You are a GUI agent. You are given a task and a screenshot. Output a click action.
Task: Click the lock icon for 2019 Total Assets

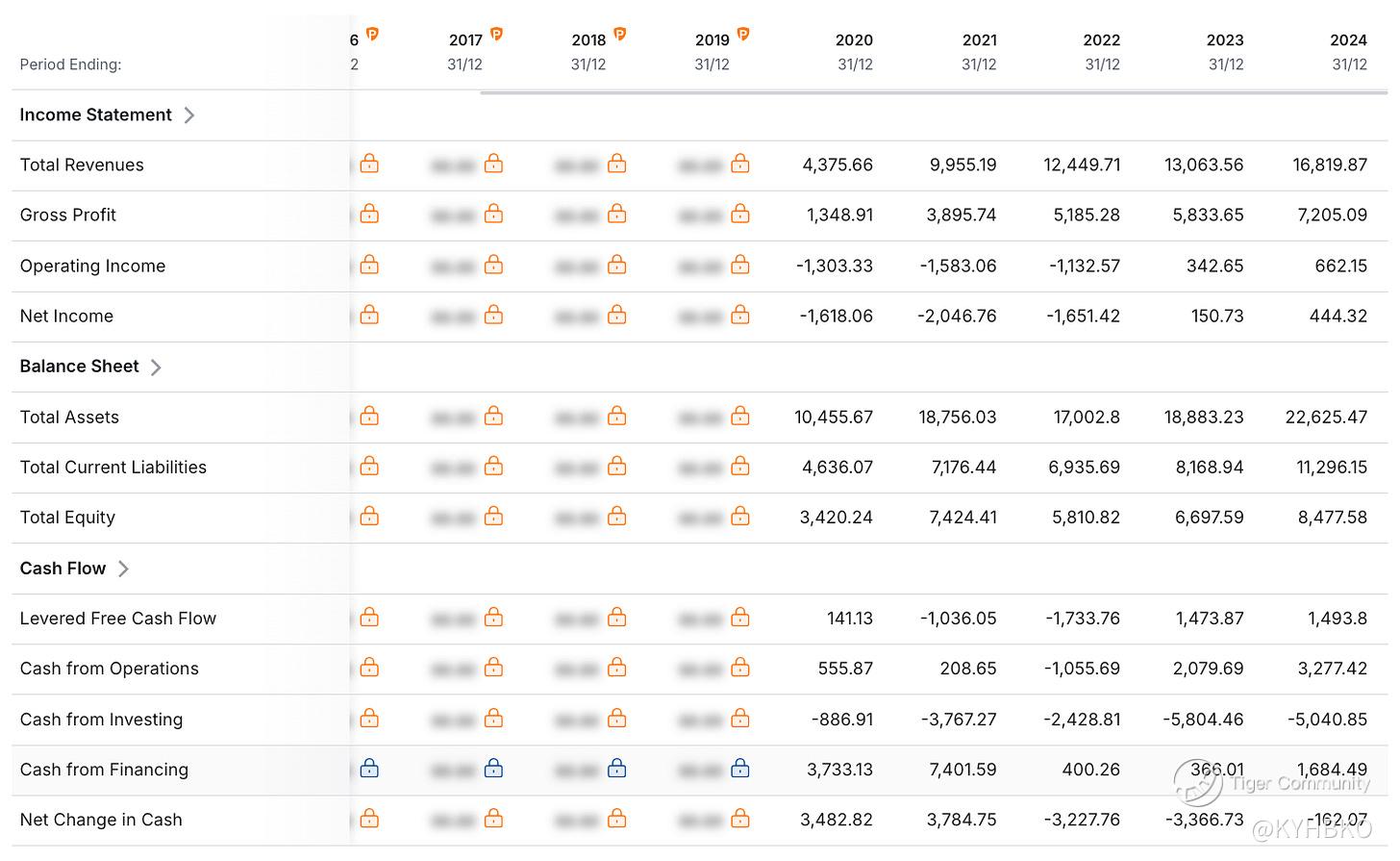tap(740, 416)
